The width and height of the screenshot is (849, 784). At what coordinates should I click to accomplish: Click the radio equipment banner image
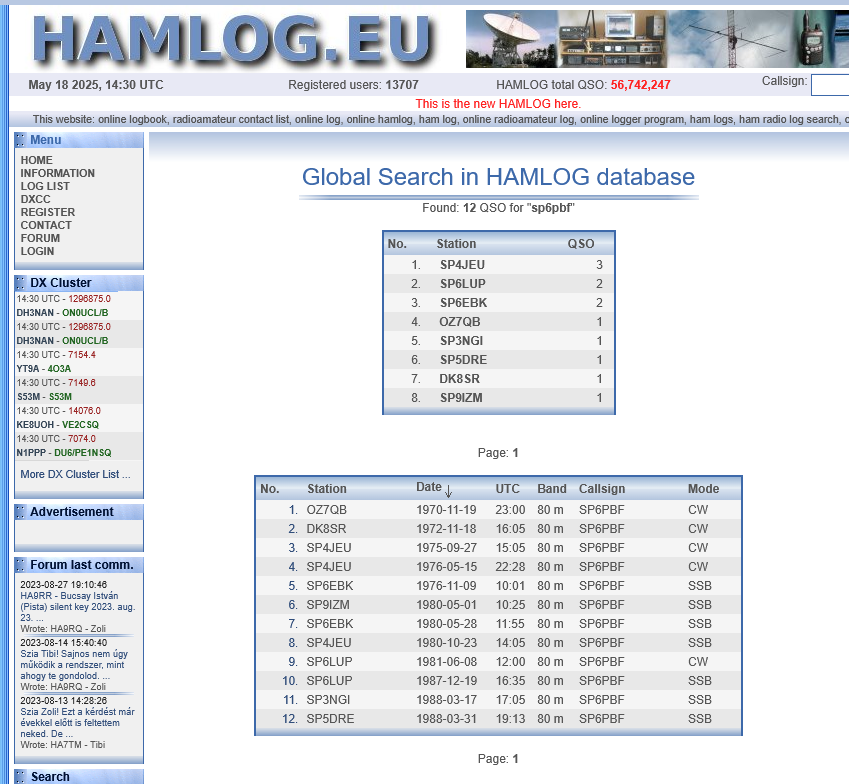[656, 39]
